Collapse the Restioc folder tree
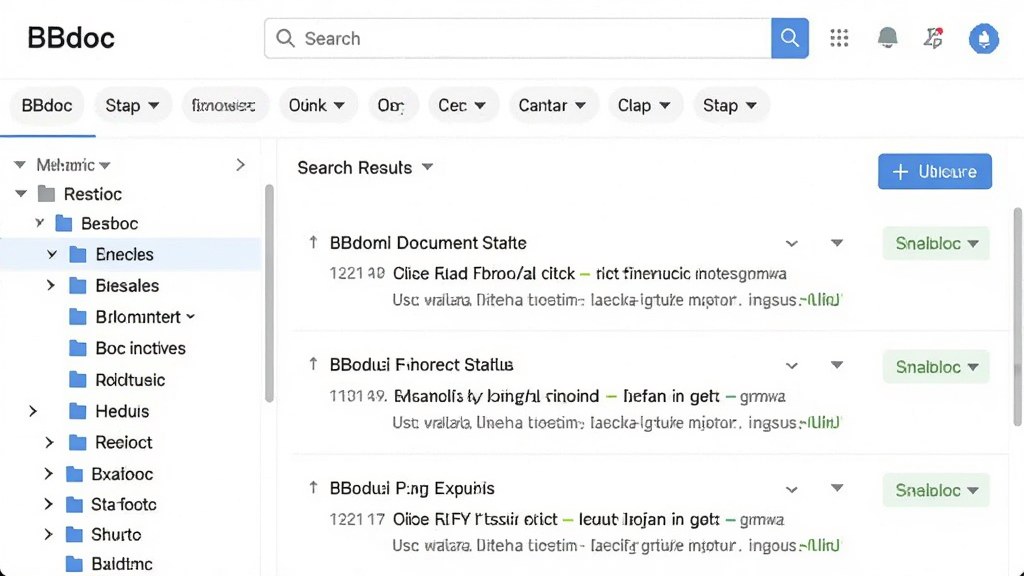Screen dimensions: 1024x576 21,194
